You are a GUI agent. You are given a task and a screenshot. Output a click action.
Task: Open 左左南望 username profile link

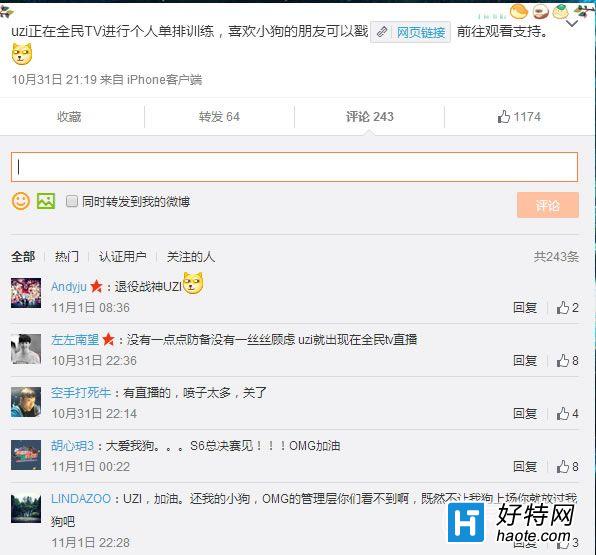(x=75, y=339)
